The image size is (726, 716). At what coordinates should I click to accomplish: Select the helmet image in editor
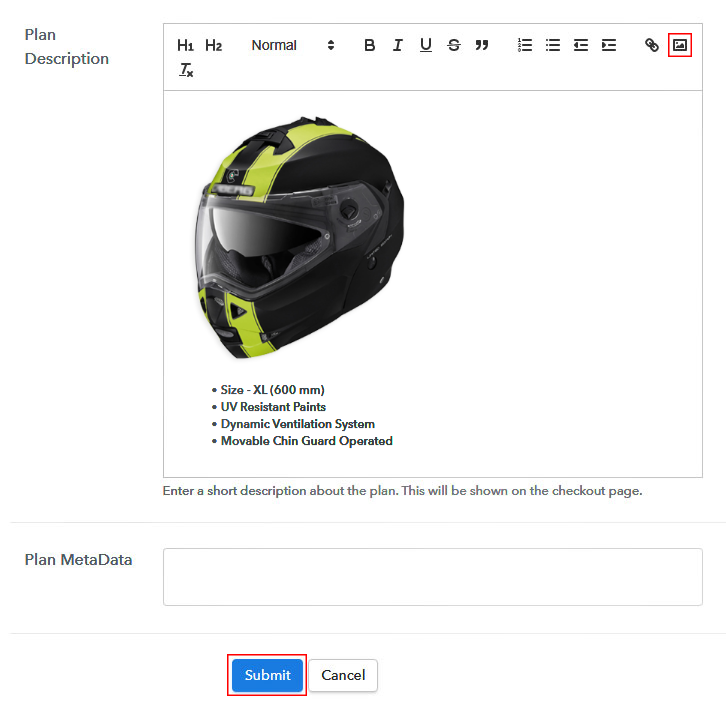(299, 238)
